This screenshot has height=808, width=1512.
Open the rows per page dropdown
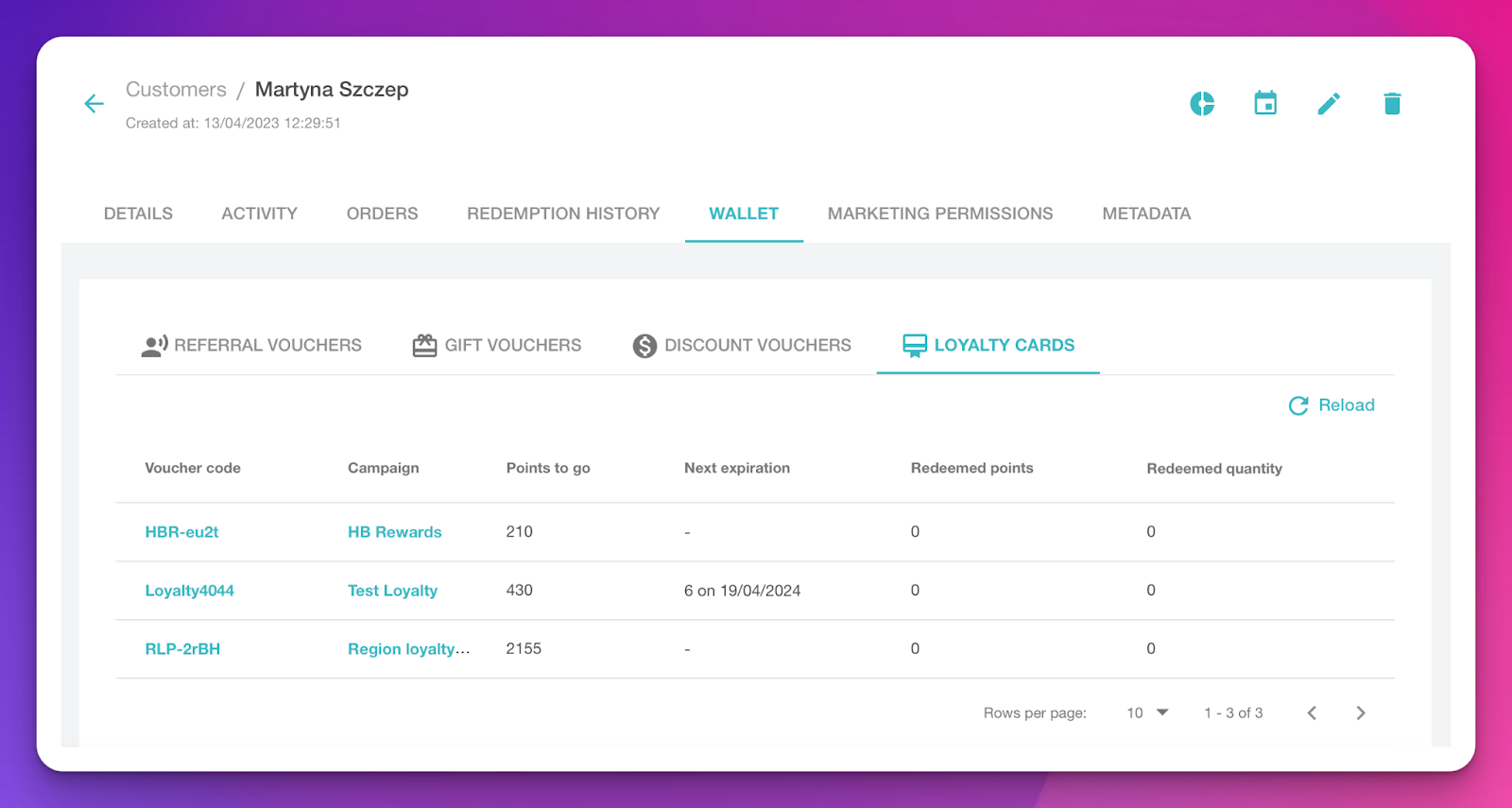coord(1148,713)
